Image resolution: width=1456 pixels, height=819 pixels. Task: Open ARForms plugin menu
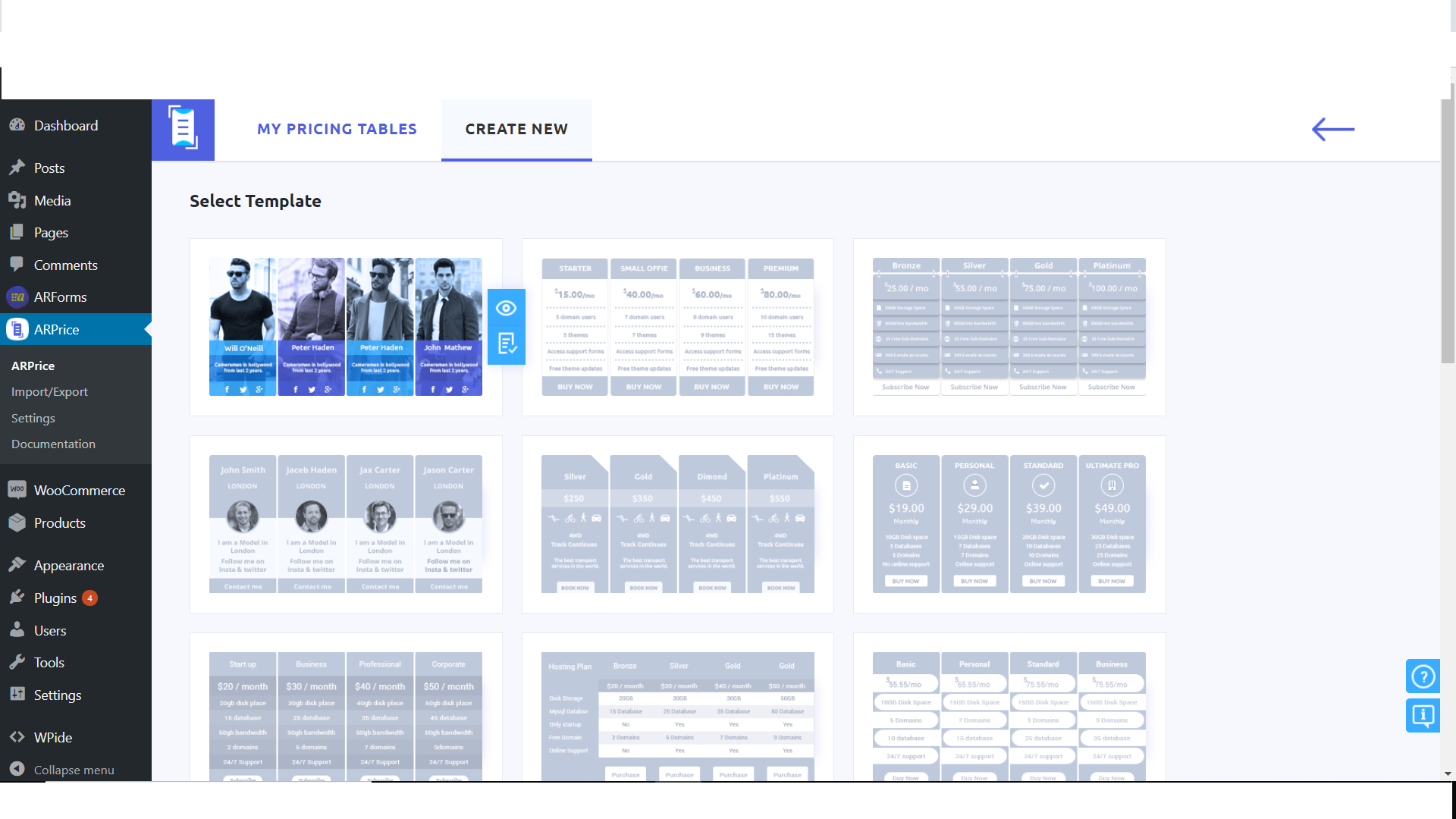60,297
